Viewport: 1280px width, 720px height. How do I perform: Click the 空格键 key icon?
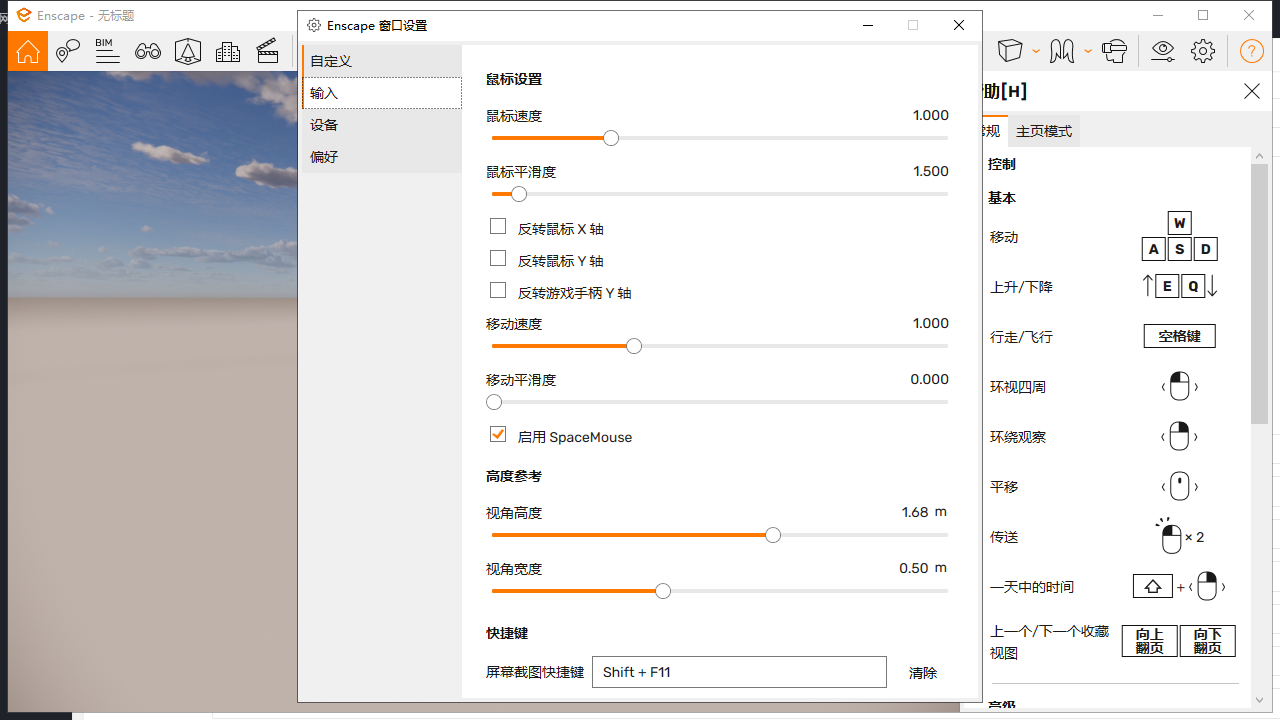(1180, 336)
